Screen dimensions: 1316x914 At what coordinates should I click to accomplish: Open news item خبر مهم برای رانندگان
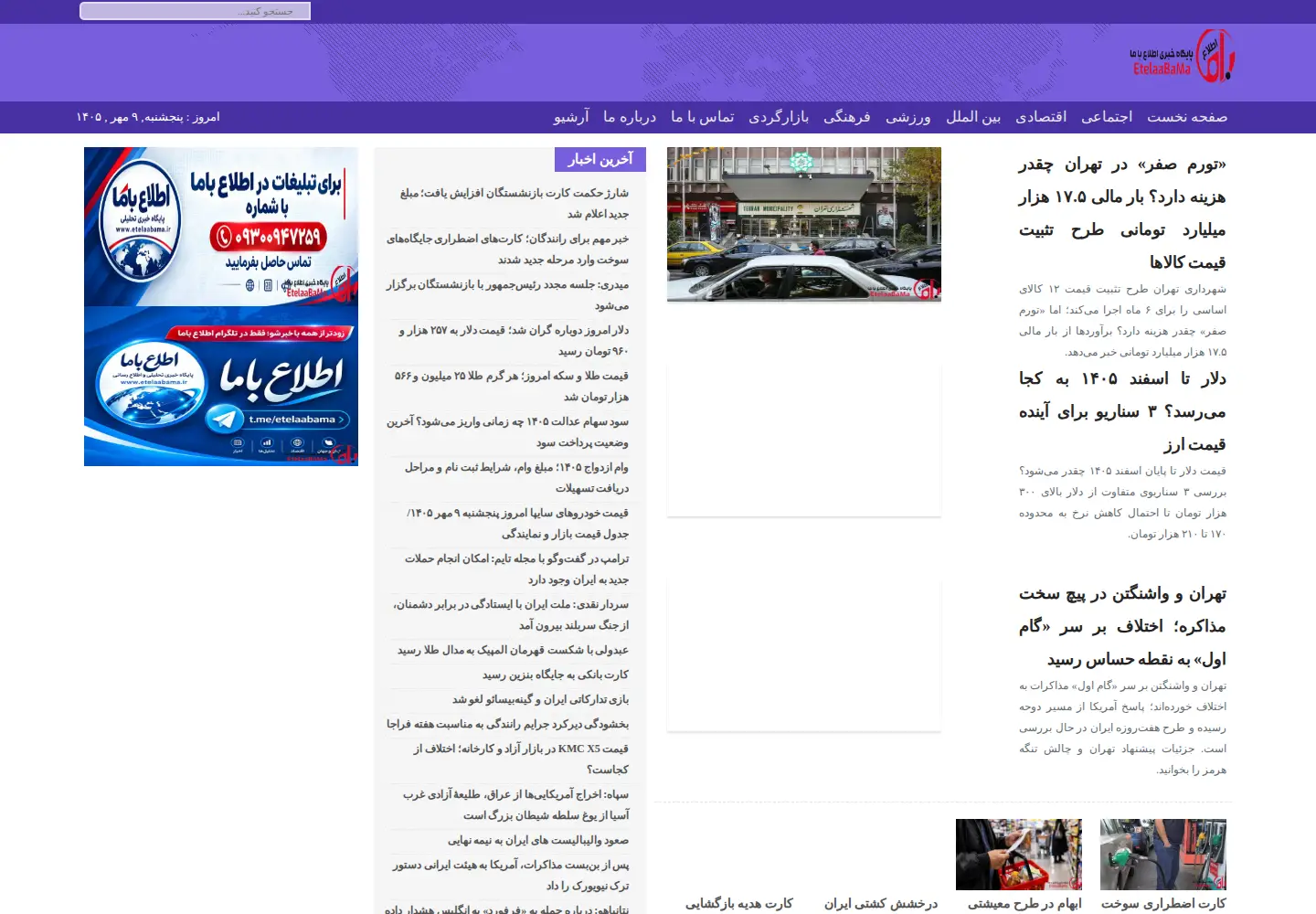tap(507, 249)
